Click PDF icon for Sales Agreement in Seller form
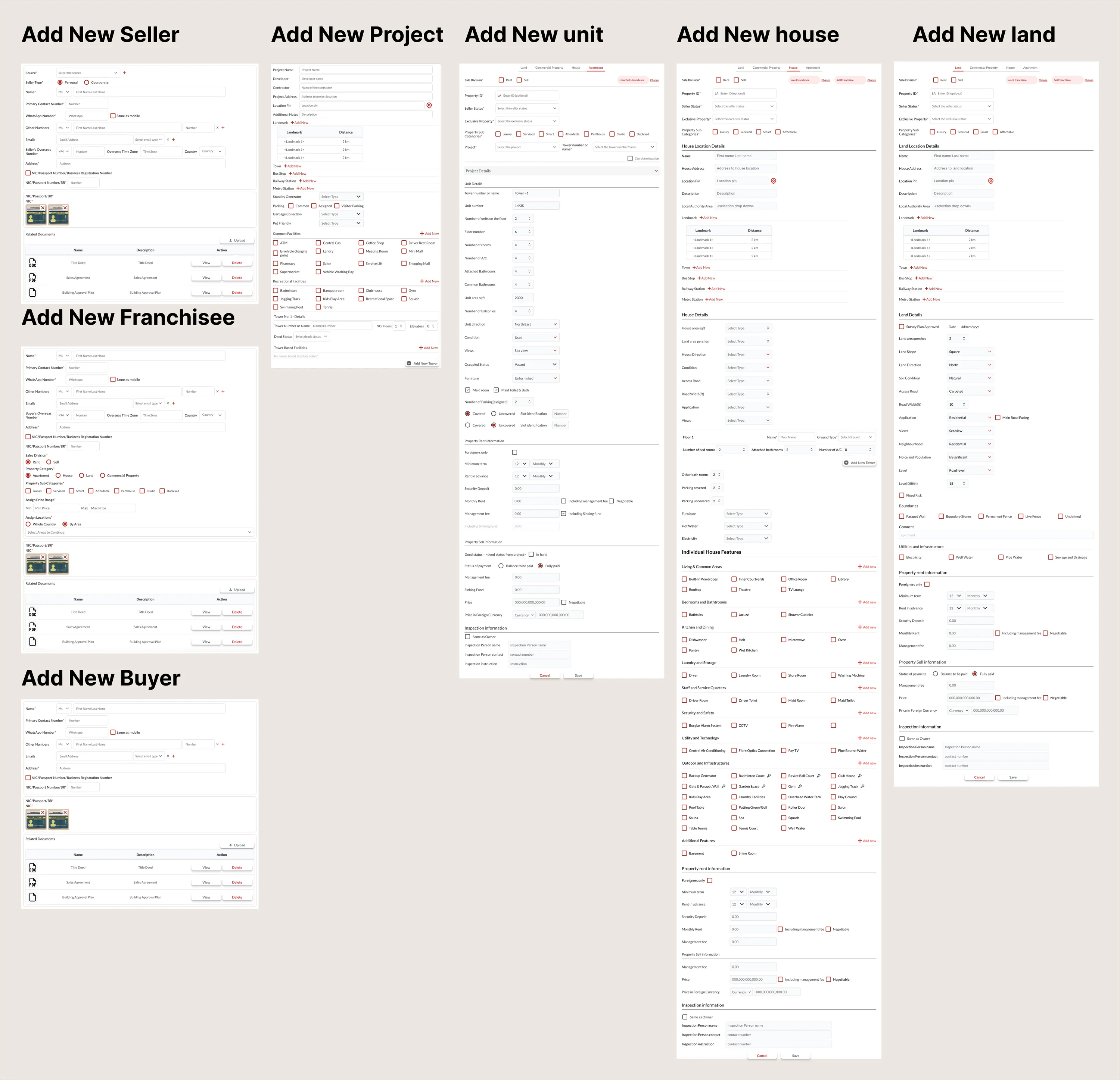The width and height of the screenshot is (1120, 1080). pos(32,278)
